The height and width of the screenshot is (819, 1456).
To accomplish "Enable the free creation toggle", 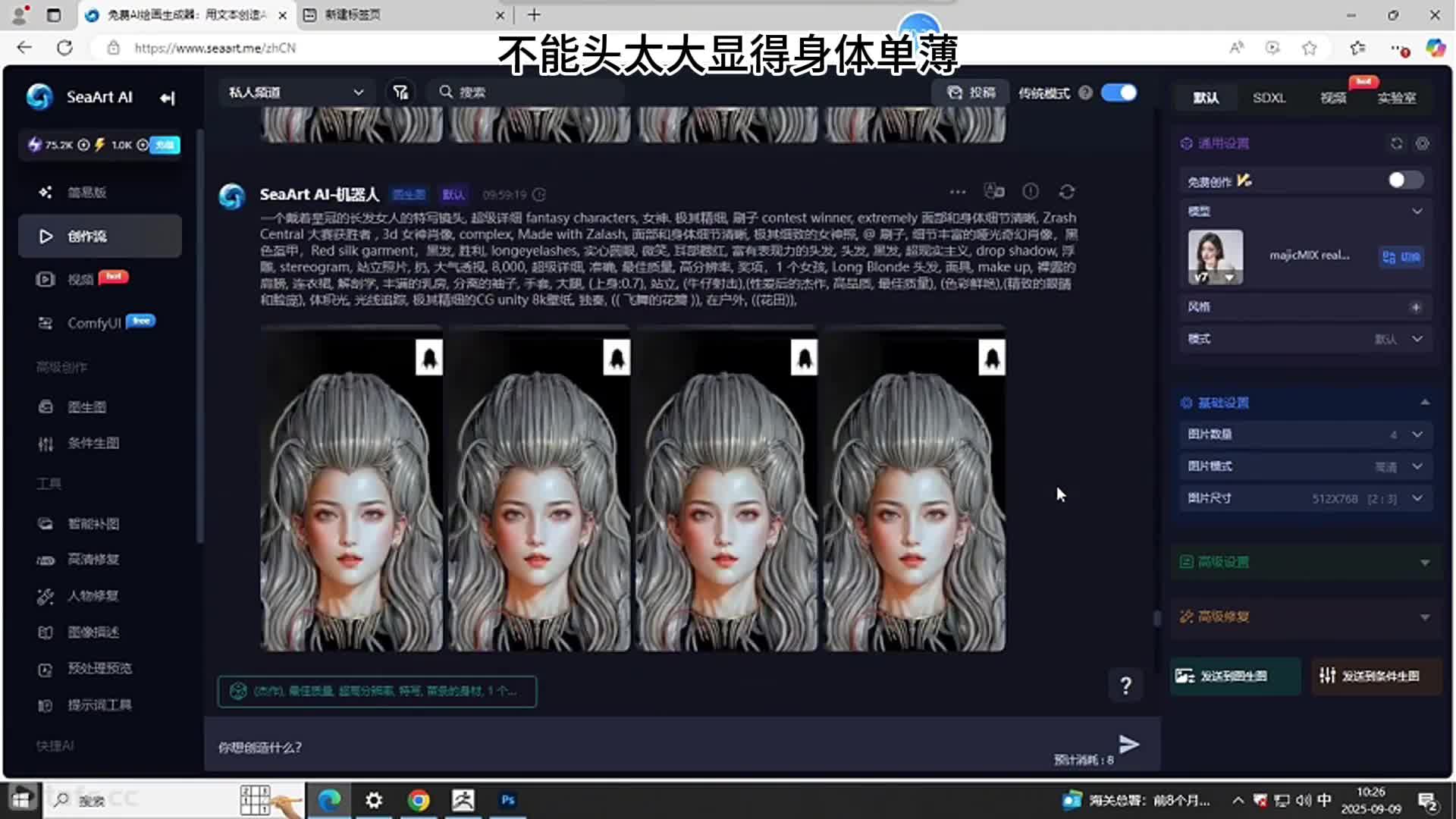I will (1404, 180).
